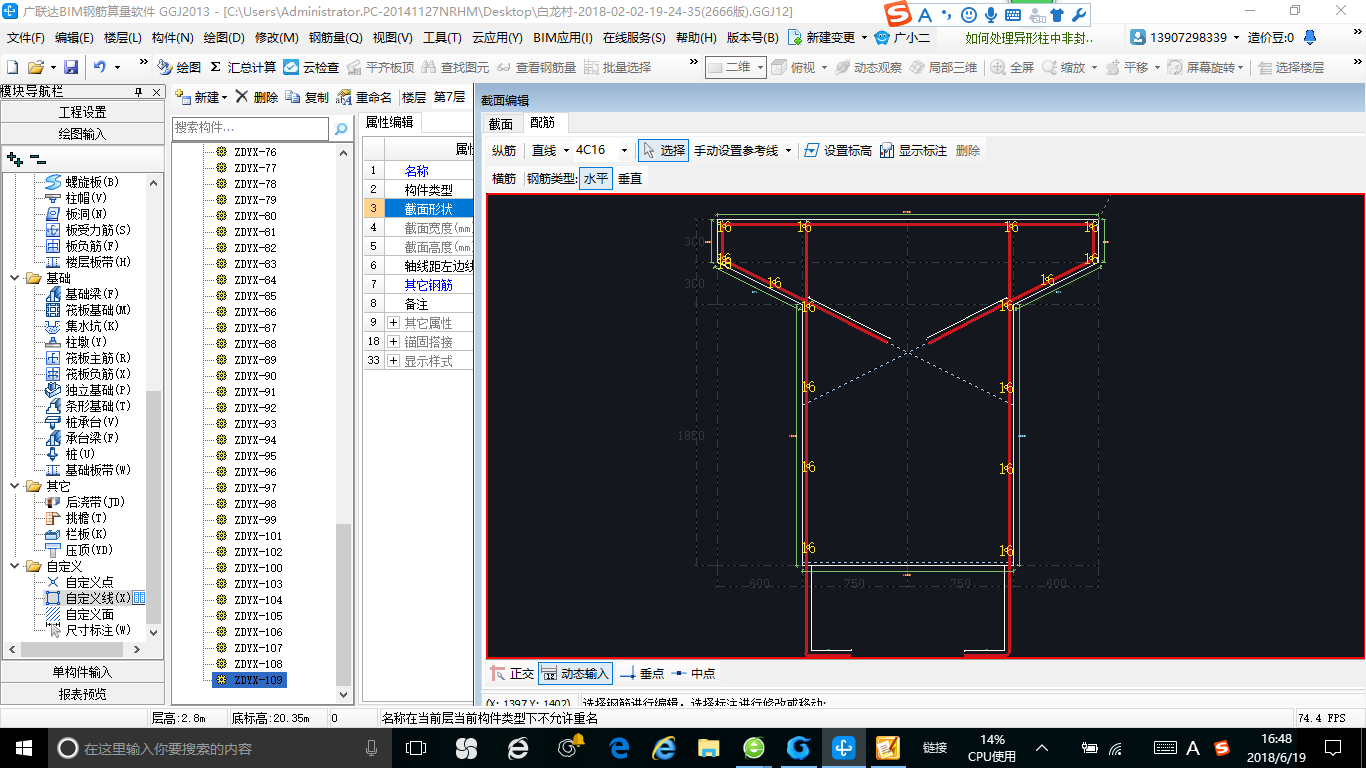Expand 其它属性 property row

[x=393, y=323]
